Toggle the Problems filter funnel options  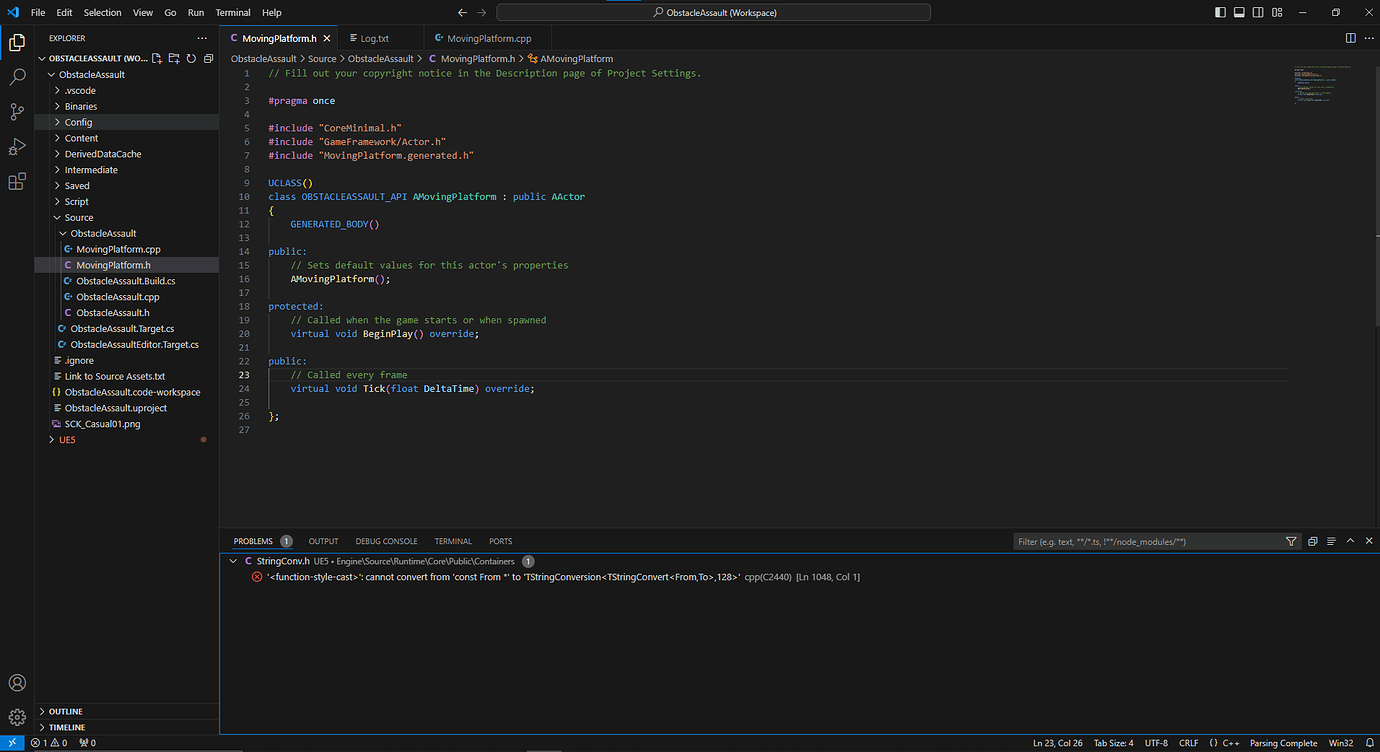(x=1291, y=541)
